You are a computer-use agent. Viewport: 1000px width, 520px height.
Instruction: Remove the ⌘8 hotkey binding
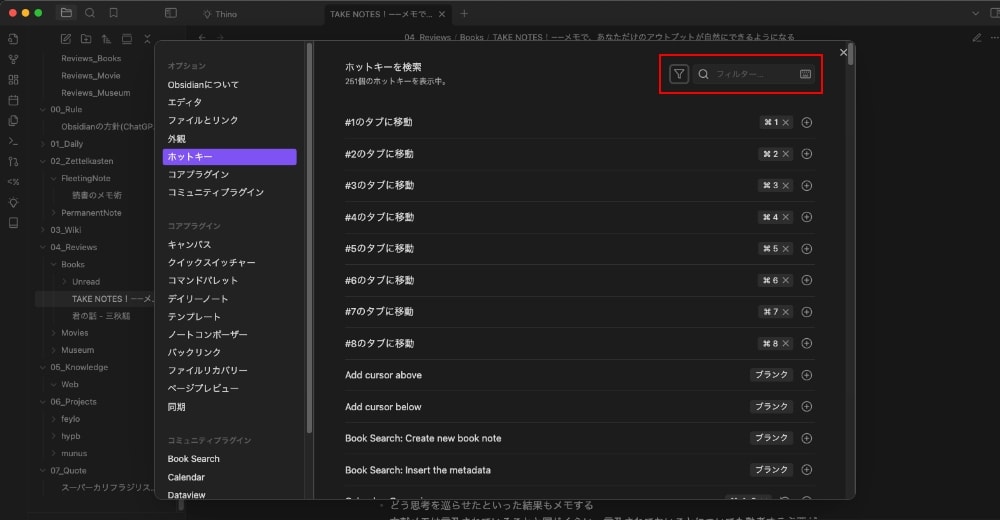pyautogui.click(x=786, y=343)
